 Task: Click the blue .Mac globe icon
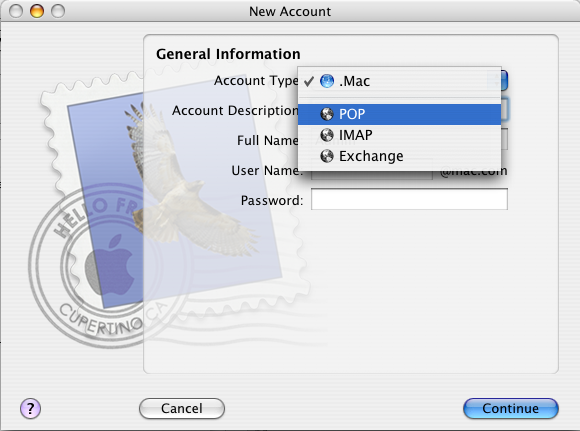327,81
